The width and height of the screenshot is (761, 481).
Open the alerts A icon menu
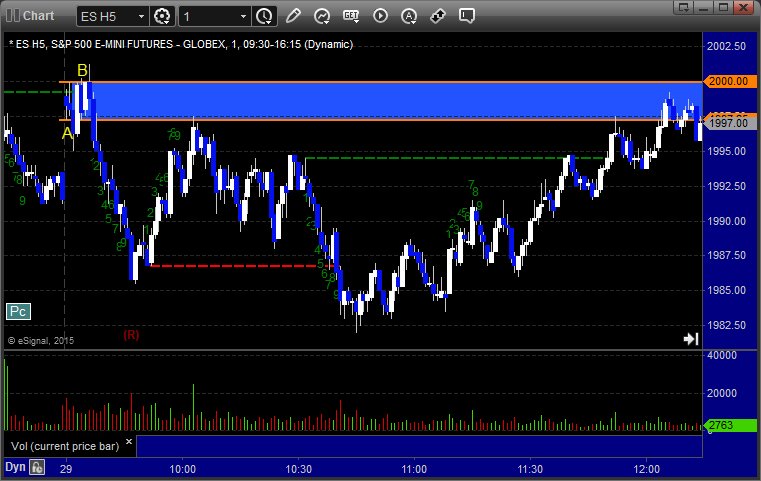click(x=409, y=16)
